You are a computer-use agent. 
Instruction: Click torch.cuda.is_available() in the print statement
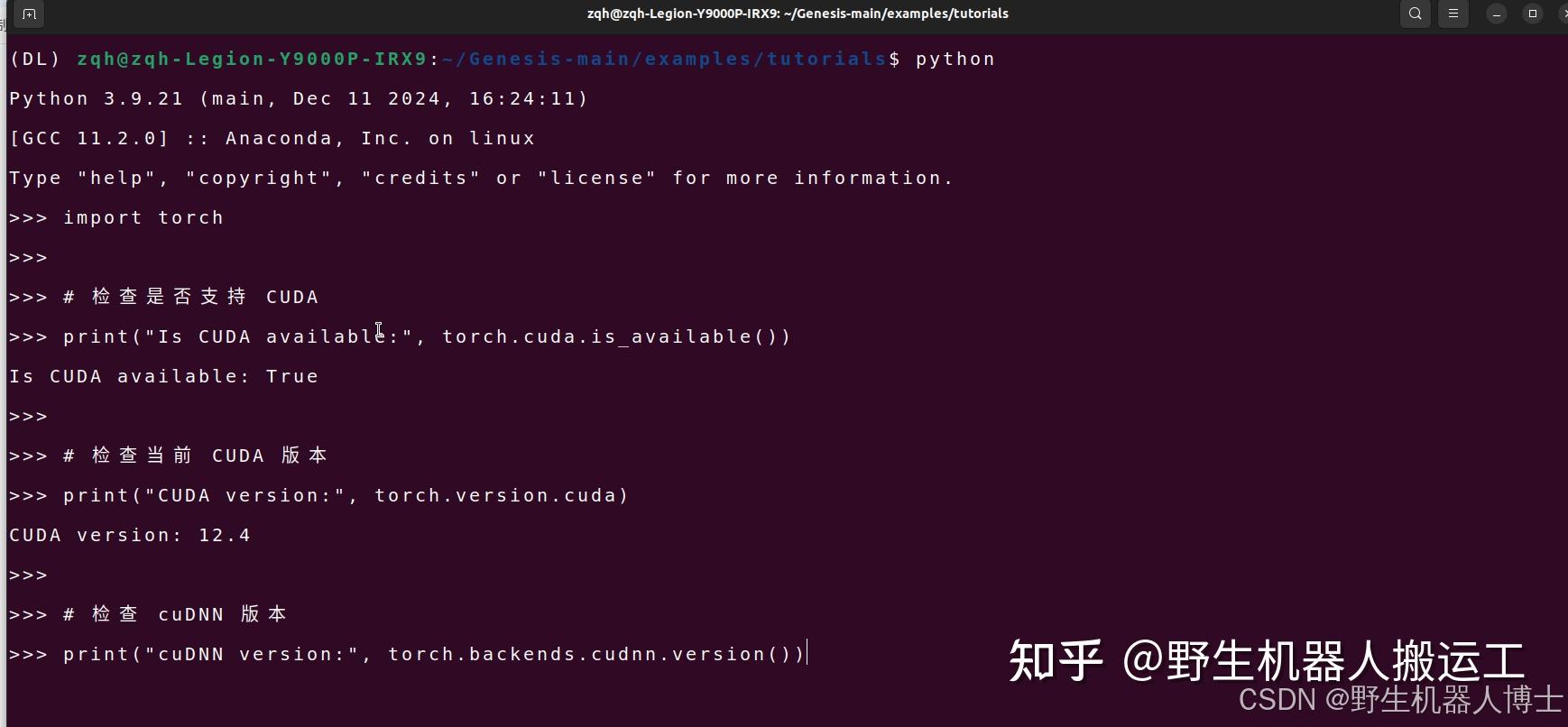click(609, 336)
